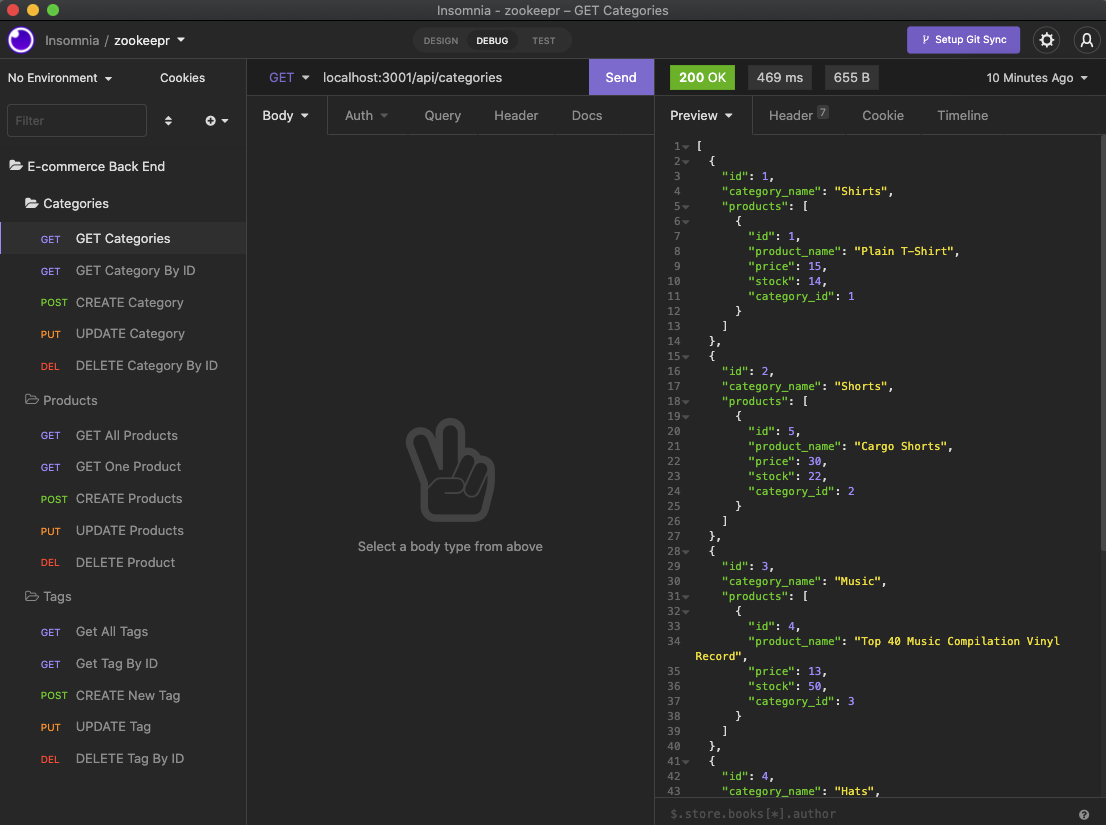This screenshot has width=1106, height=825.
Task: Click the E-commerce Back End folder icon
Action: point(18,166)
